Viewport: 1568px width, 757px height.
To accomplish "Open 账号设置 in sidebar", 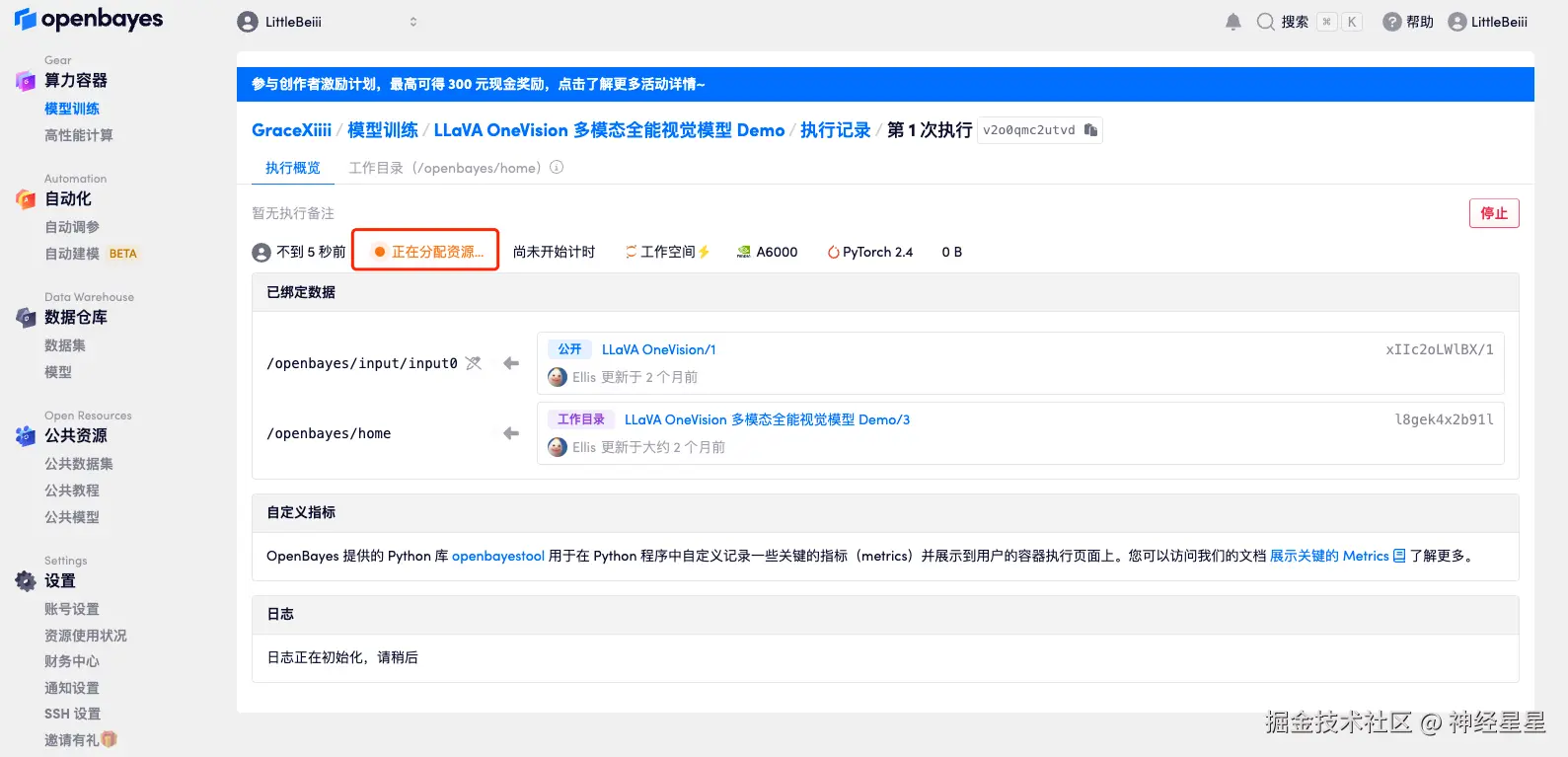I will [x=72, y=609].
